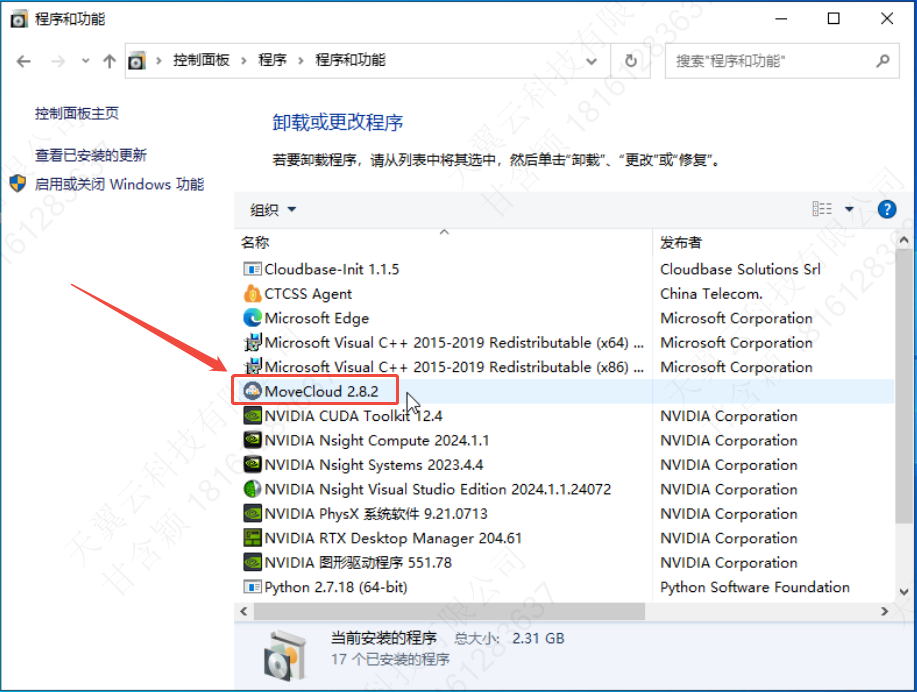Open 查看已安装的更新 link
Screen dimensions: 917x692
tap(91, 155)
